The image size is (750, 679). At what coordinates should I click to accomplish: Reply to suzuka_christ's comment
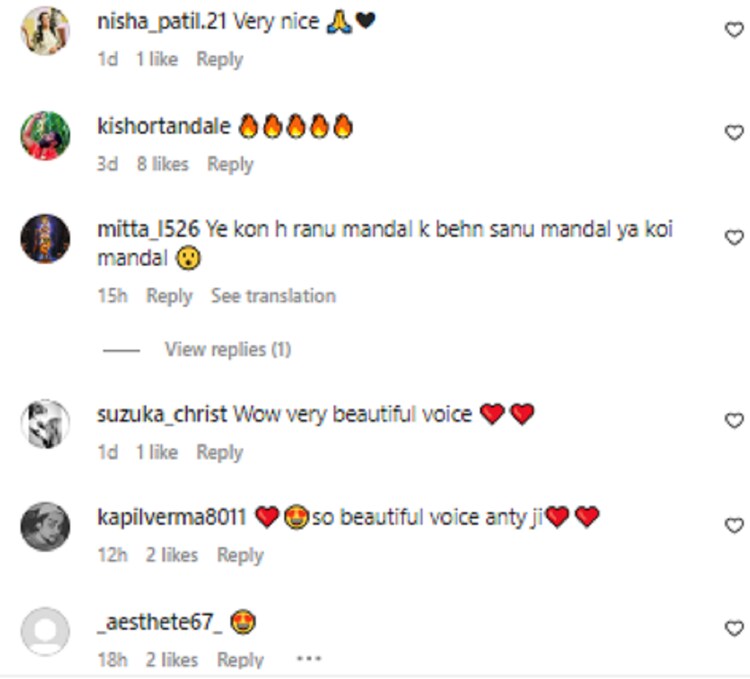point(220,452)
